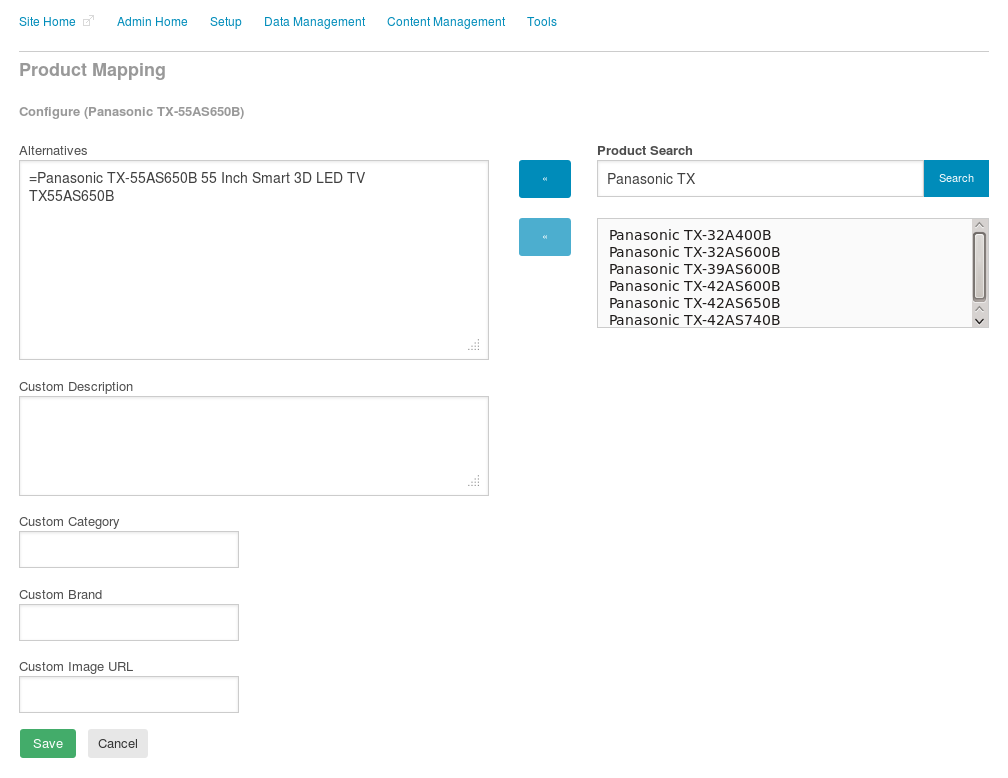This screenshot has height=778, width=1008.
Task: Click the Product Search label
Action: (x=645, y=150)
